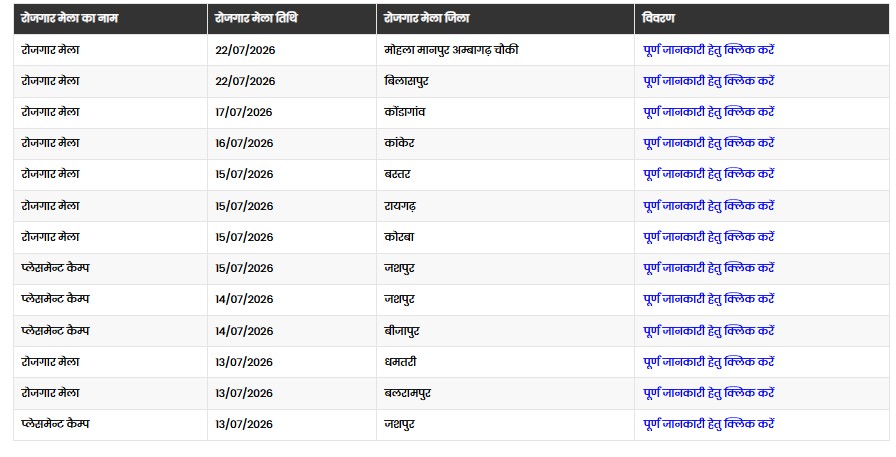Click details link for Bijapur placement camp
Screen dimensions: 896x457
pos(709,331)
